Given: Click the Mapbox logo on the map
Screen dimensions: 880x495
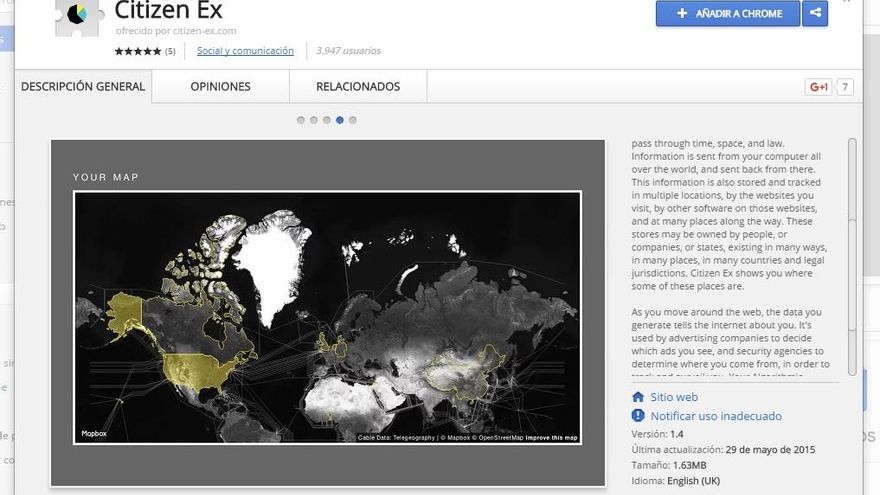Looking at the screenshot, I should click(x=94, y=435).
